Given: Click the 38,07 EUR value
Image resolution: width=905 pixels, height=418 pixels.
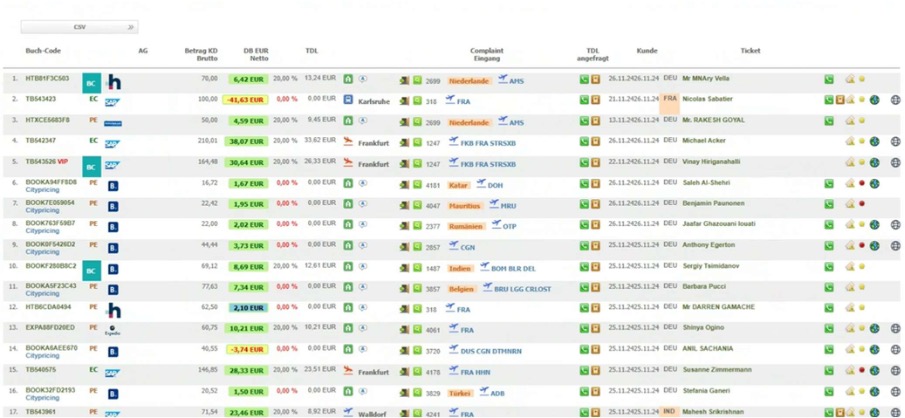Looking at the screenshot, I should click(248, 141).
